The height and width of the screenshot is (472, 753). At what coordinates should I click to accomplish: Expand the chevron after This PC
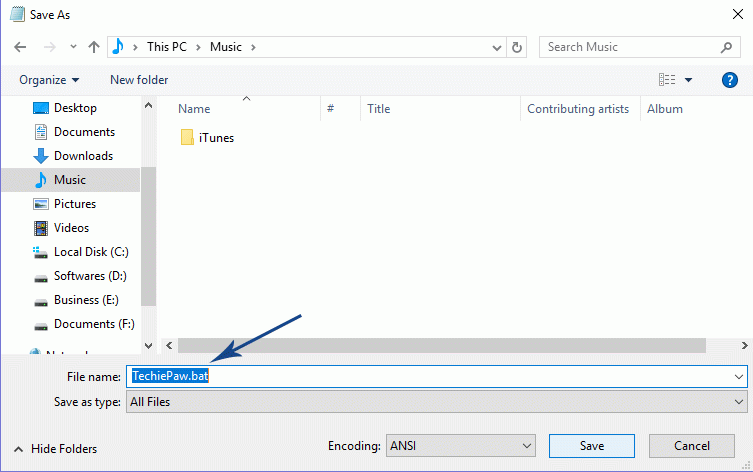198,48
